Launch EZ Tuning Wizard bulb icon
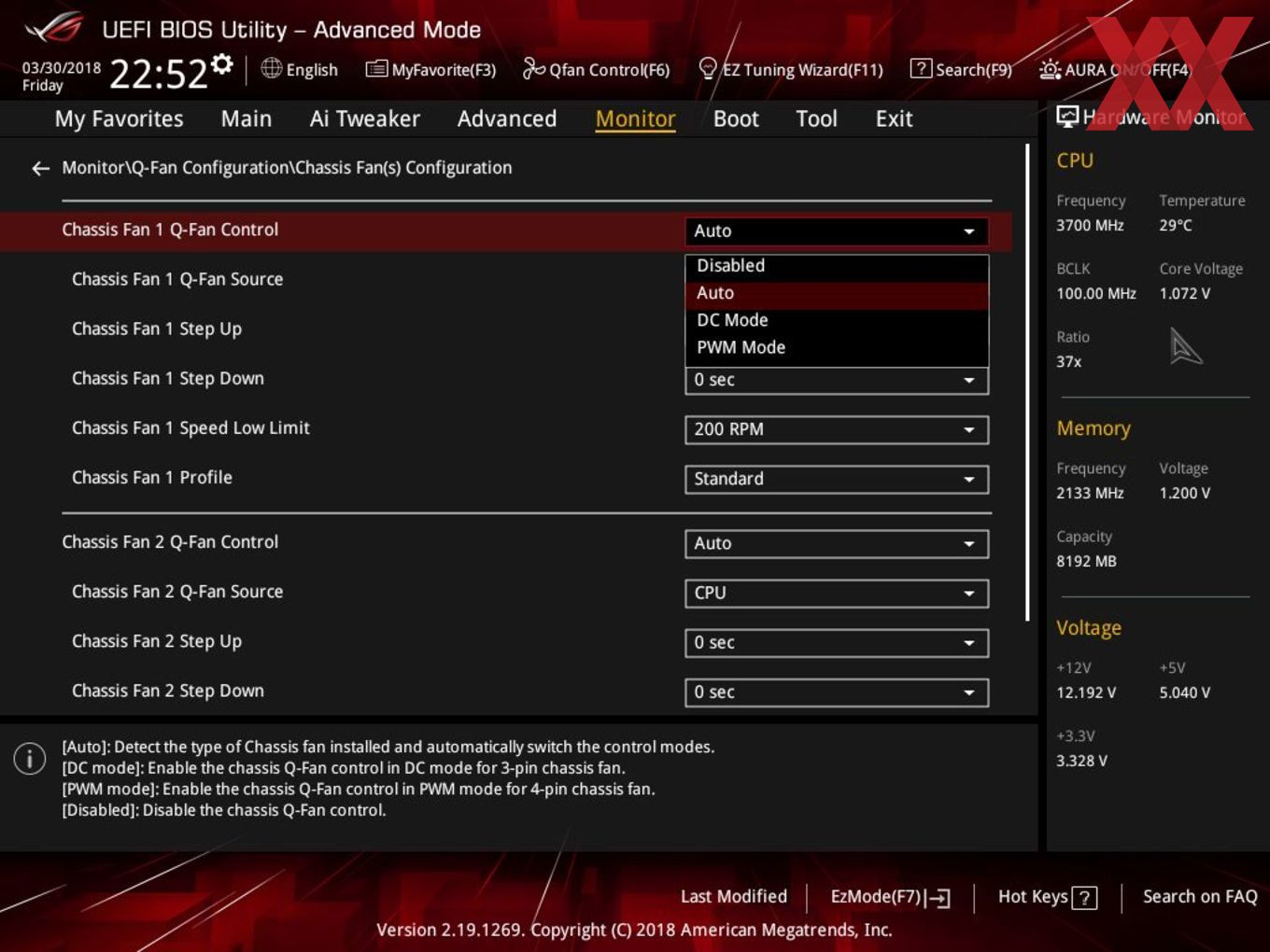This screenshot has height=952, width=1270. pos(708,68)
